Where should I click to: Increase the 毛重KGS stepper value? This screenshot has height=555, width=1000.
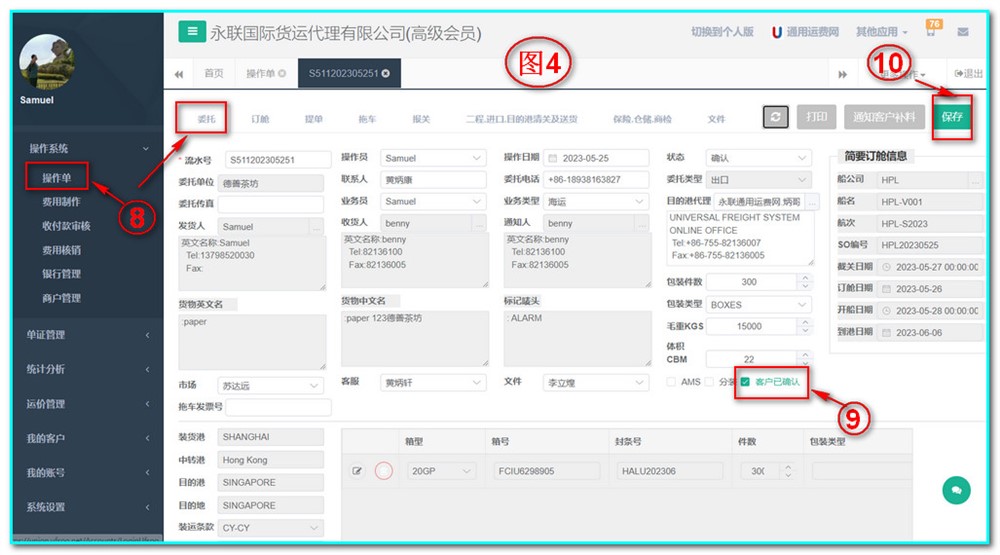point(805,322)
